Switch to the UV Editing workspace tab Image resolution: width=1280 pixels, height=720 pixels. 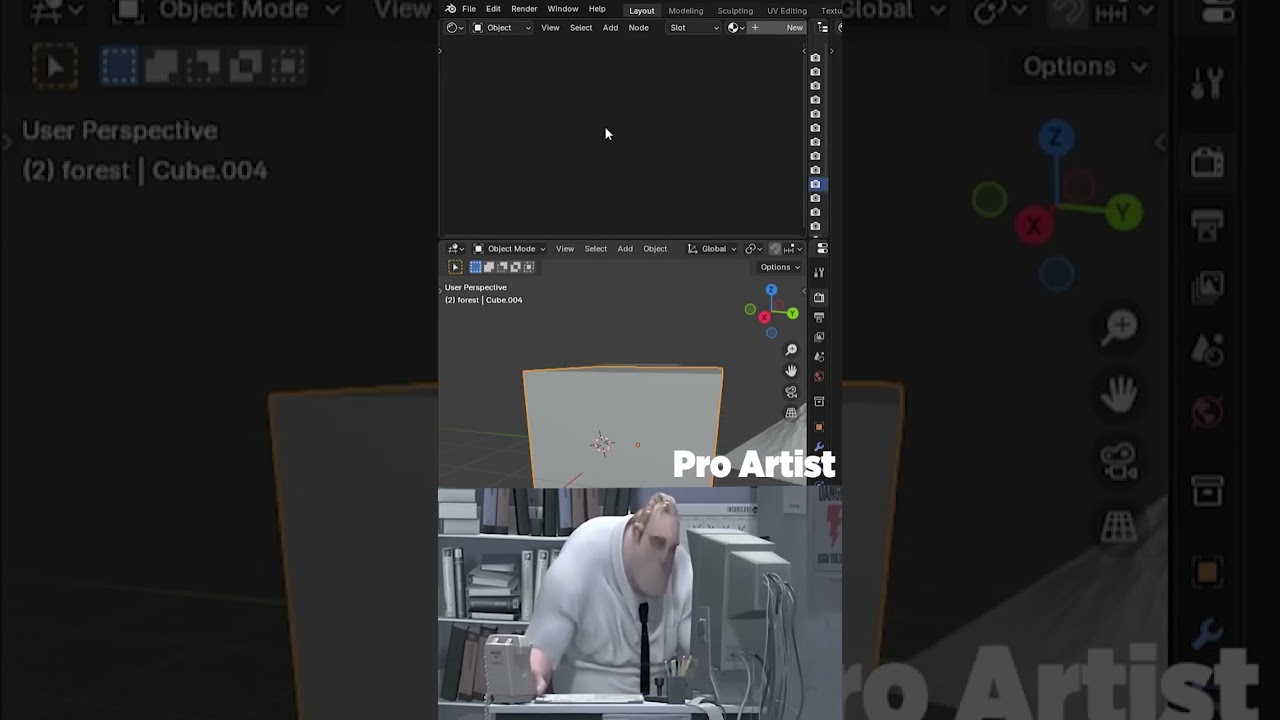(x=787, y=10)
